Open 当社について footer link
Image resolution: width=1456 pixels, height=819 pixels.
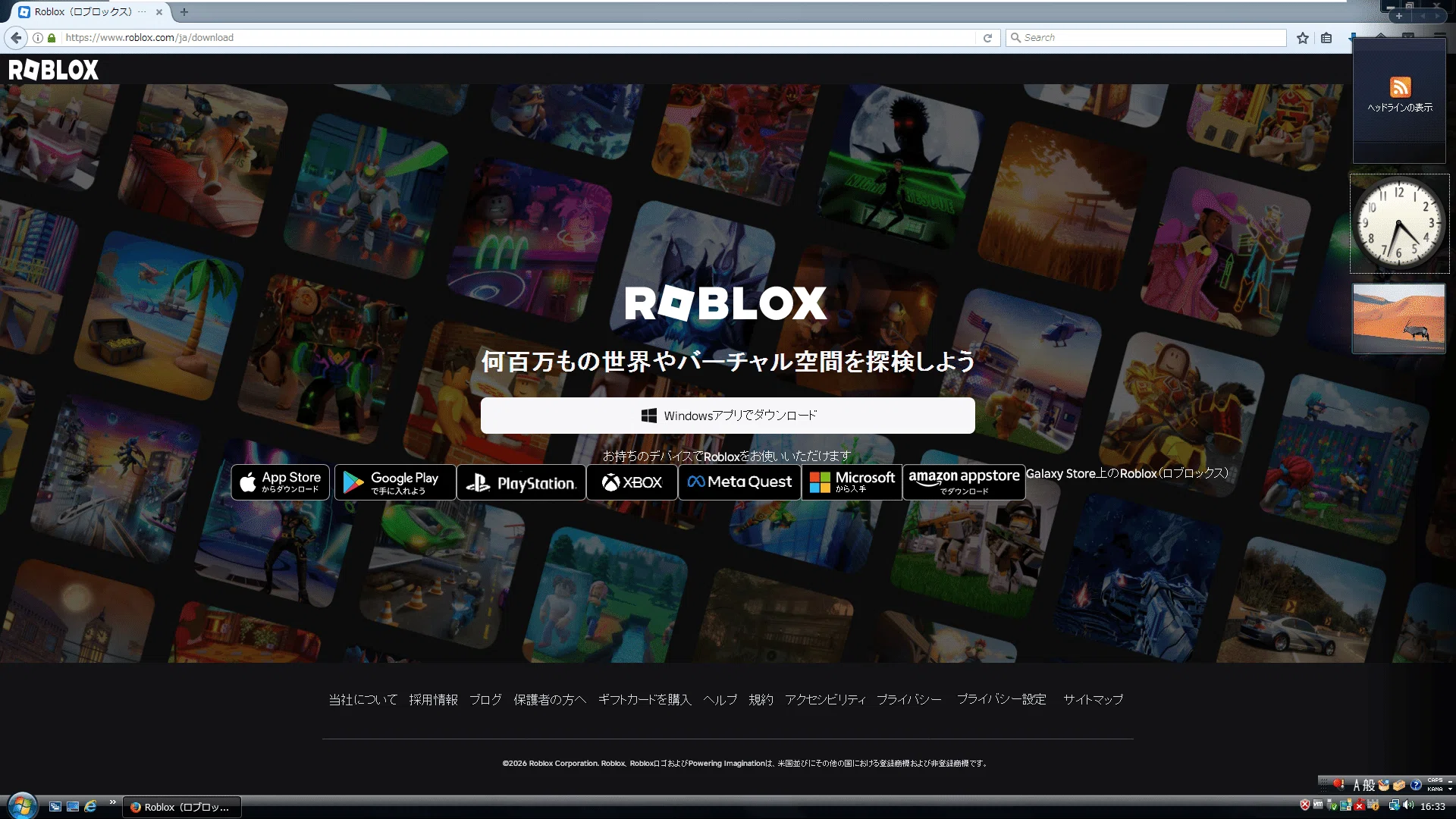(363, 700)
